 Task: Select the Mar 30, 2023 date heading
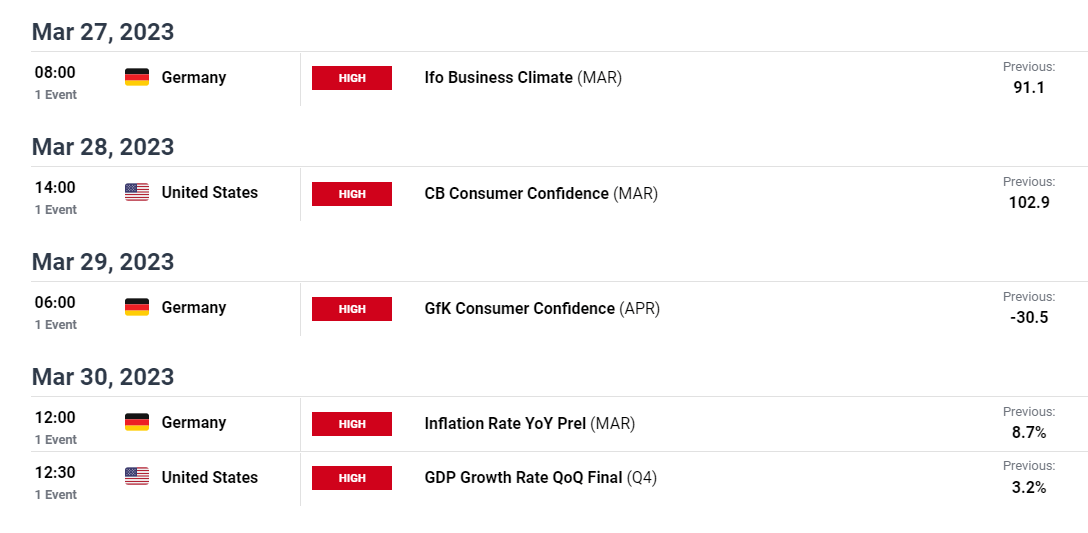(x=103, y=377)
